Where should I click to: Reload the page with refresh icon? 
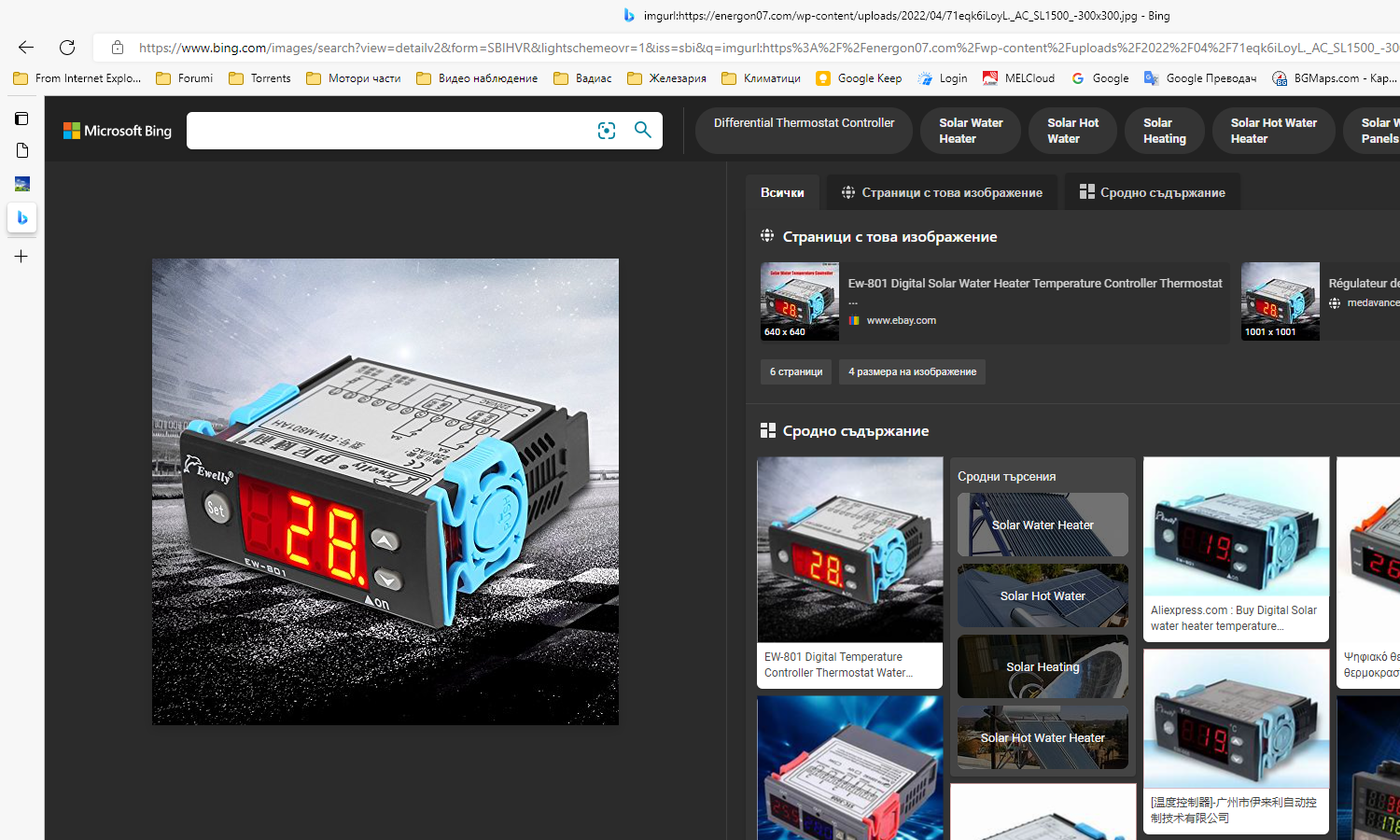pos(67,47)
